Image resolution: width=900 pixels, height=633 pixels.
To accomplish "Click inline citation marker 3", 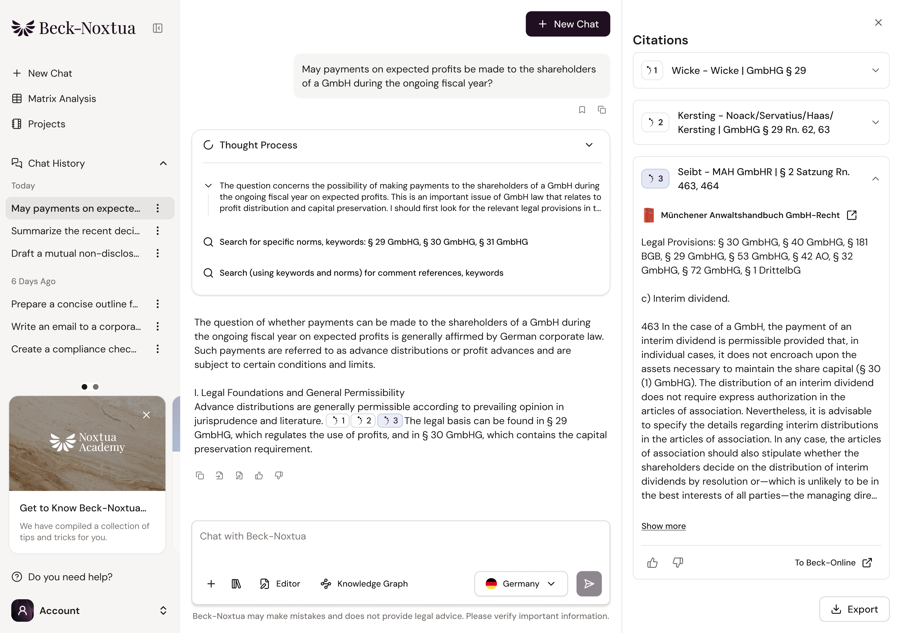I will 390,421.
